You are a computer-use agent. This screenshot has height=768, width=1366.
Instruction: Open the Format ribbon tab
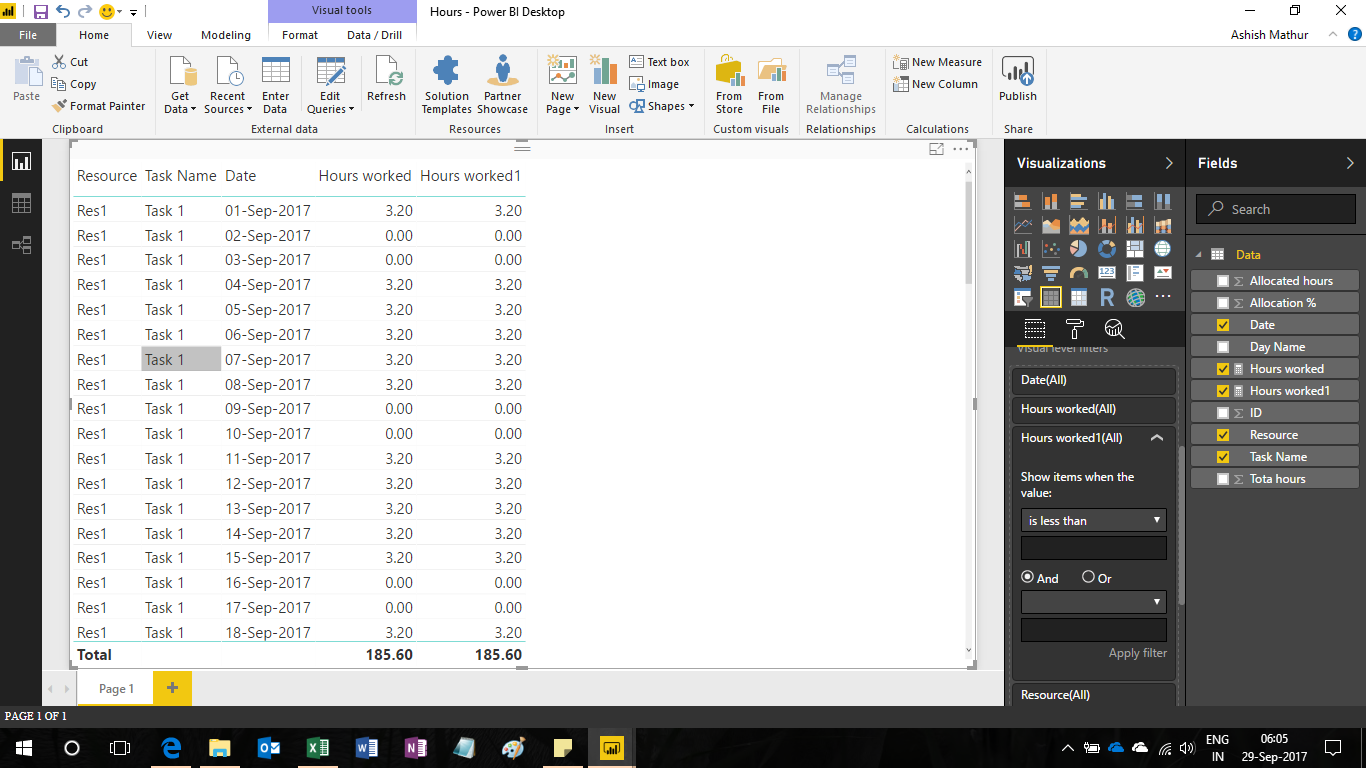pyautogui.click(x=300, y=35)
